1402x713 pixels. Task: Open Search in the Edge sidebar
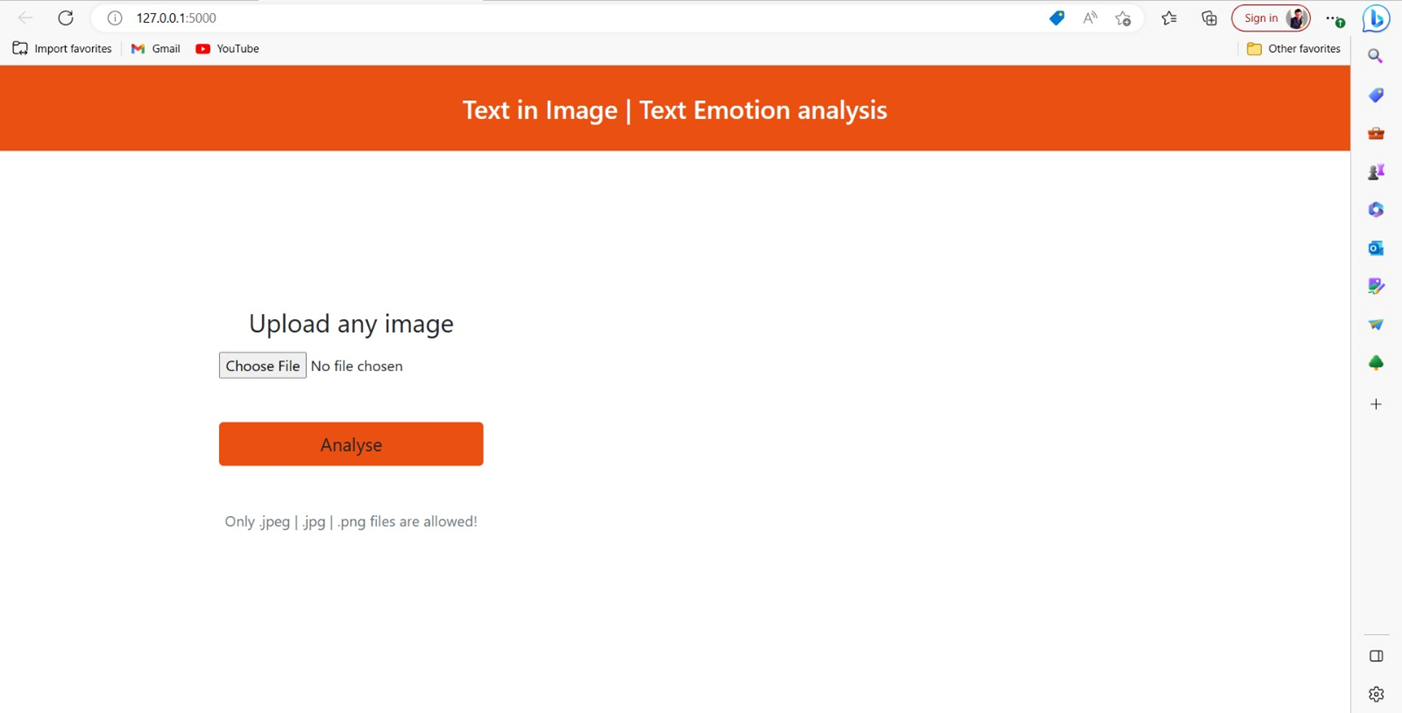click(1375, 55)
